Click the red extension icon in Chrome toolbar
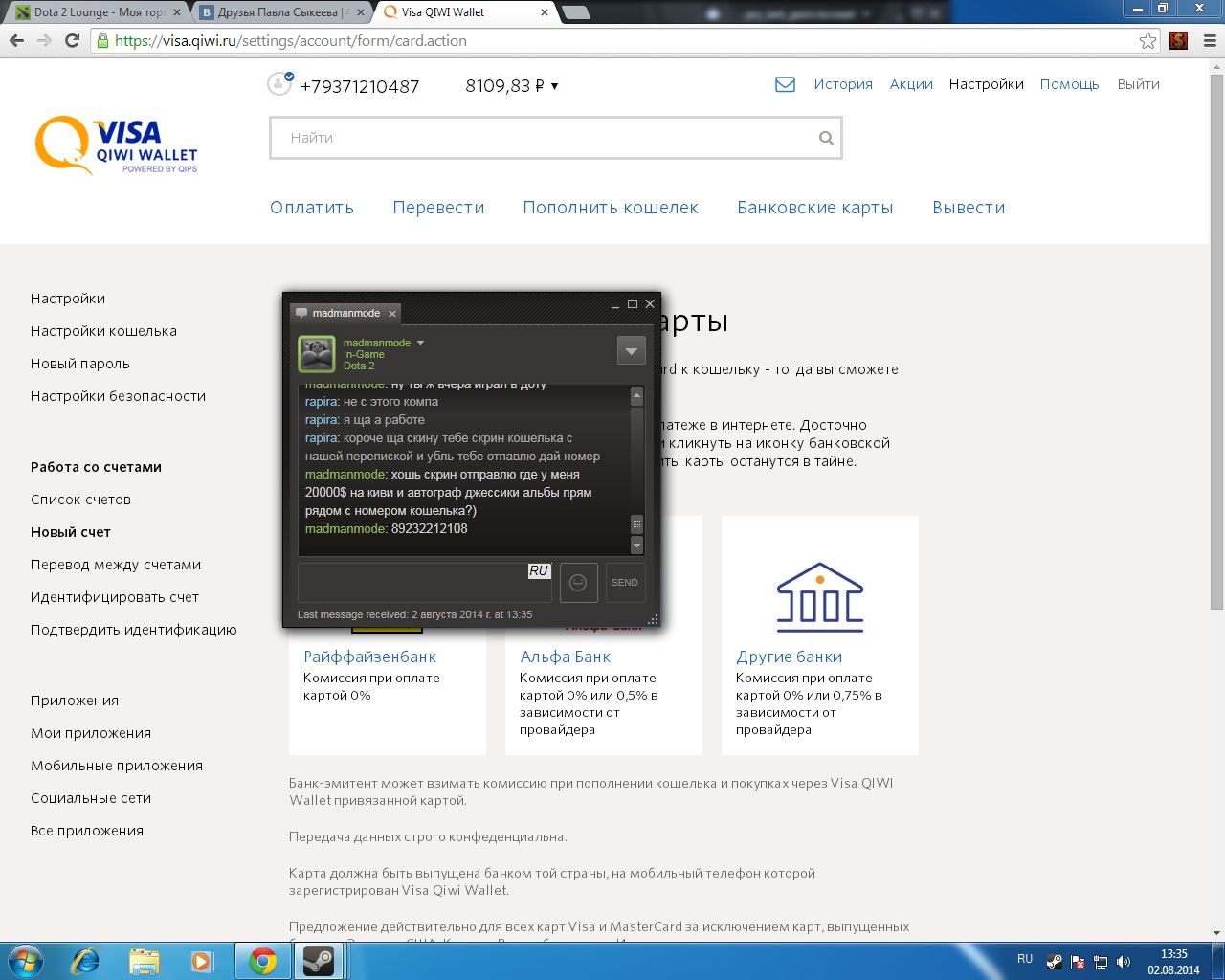This screenshot has height=980, width=1225. coord(1179,40)
